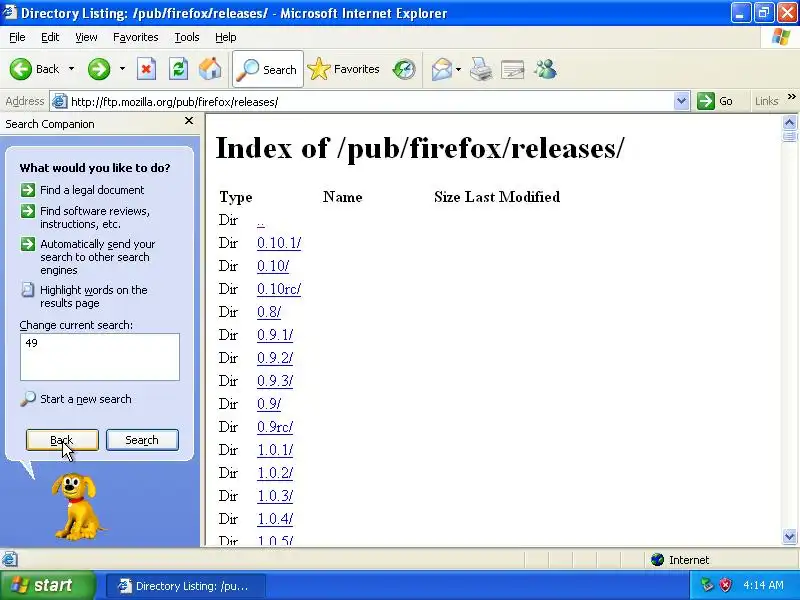The width and height of the screenshot is (800, 600).
Task: Open the Back button history dropdown arrow
Action: coord(71,69)
